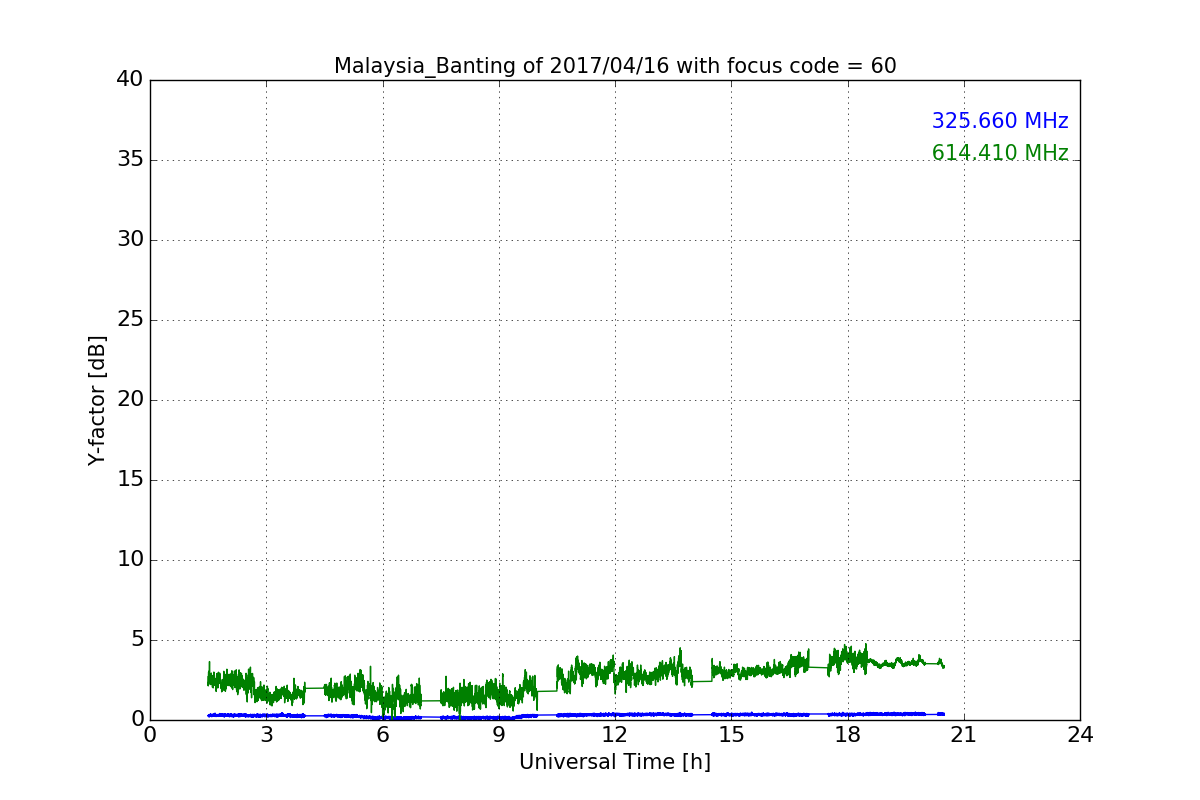Screen dimensions: 1200x800
Task: Click the 'Universal Time [h]' axis label
Action: click(x=615, y=762)
